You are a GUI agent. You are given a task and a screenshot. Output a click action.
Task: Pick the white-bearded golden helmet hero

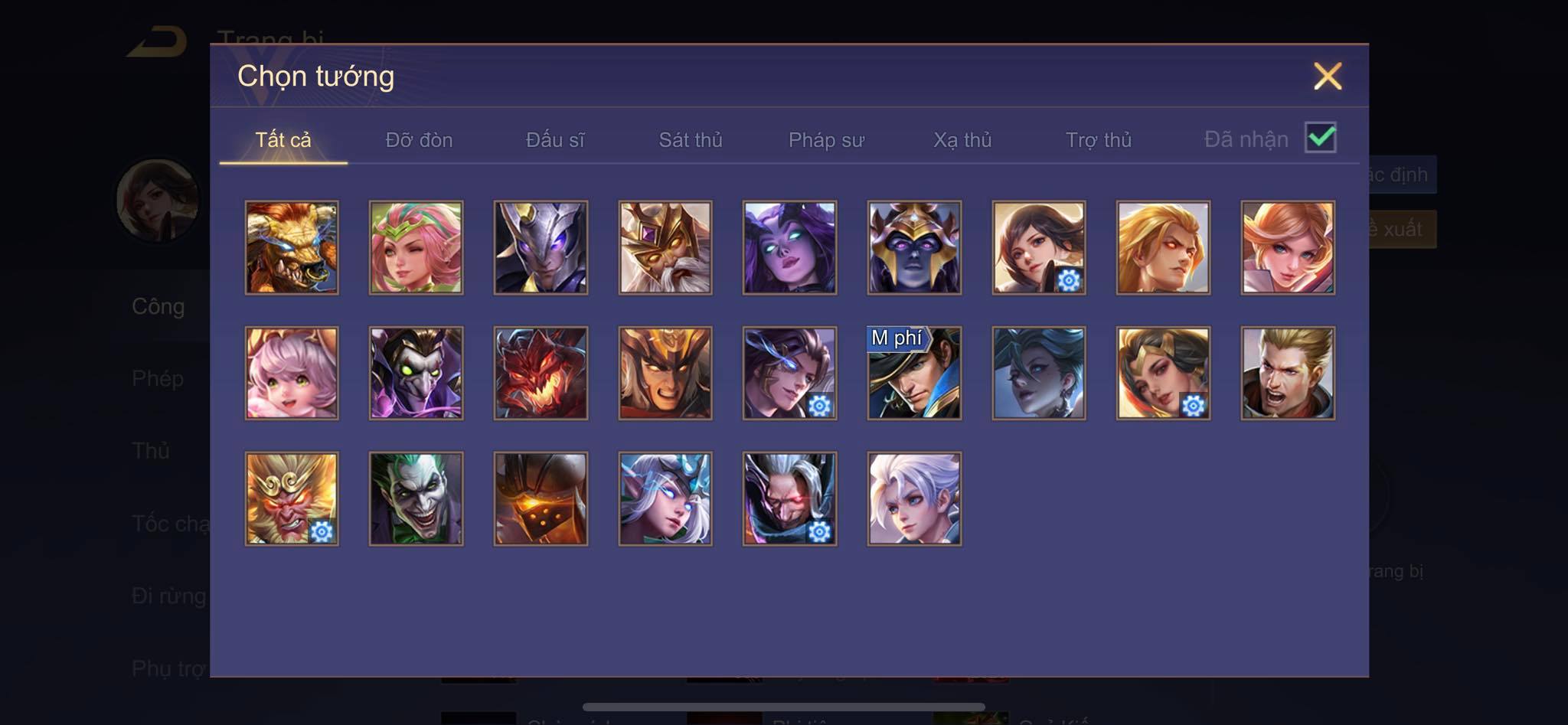(x=665, y=247)
